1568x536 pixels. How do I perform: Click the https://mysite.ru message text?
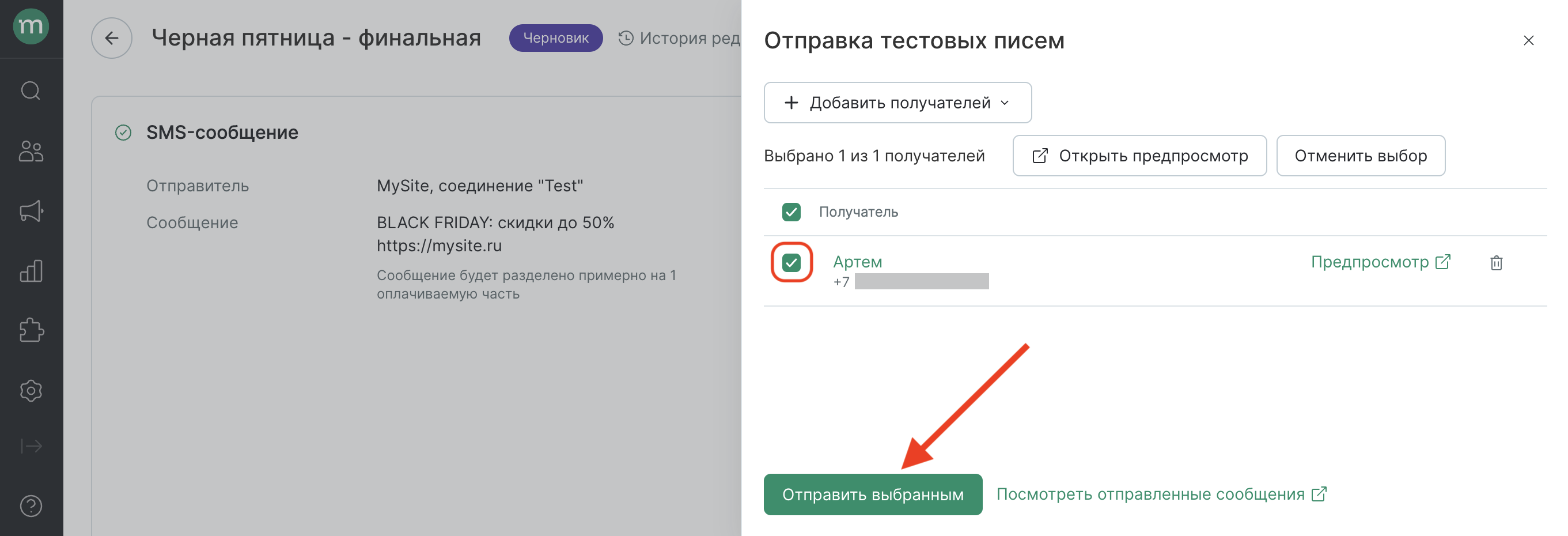439,246
